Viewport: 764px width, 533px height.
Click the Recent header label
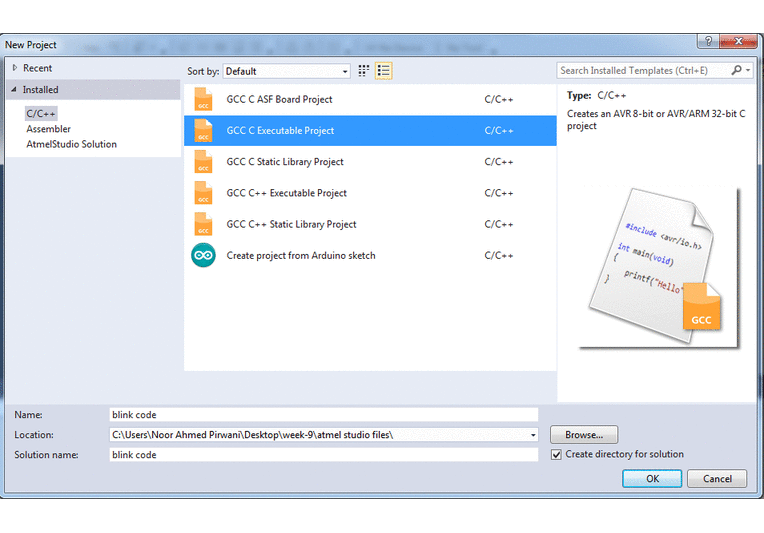(x=38, y=68)
